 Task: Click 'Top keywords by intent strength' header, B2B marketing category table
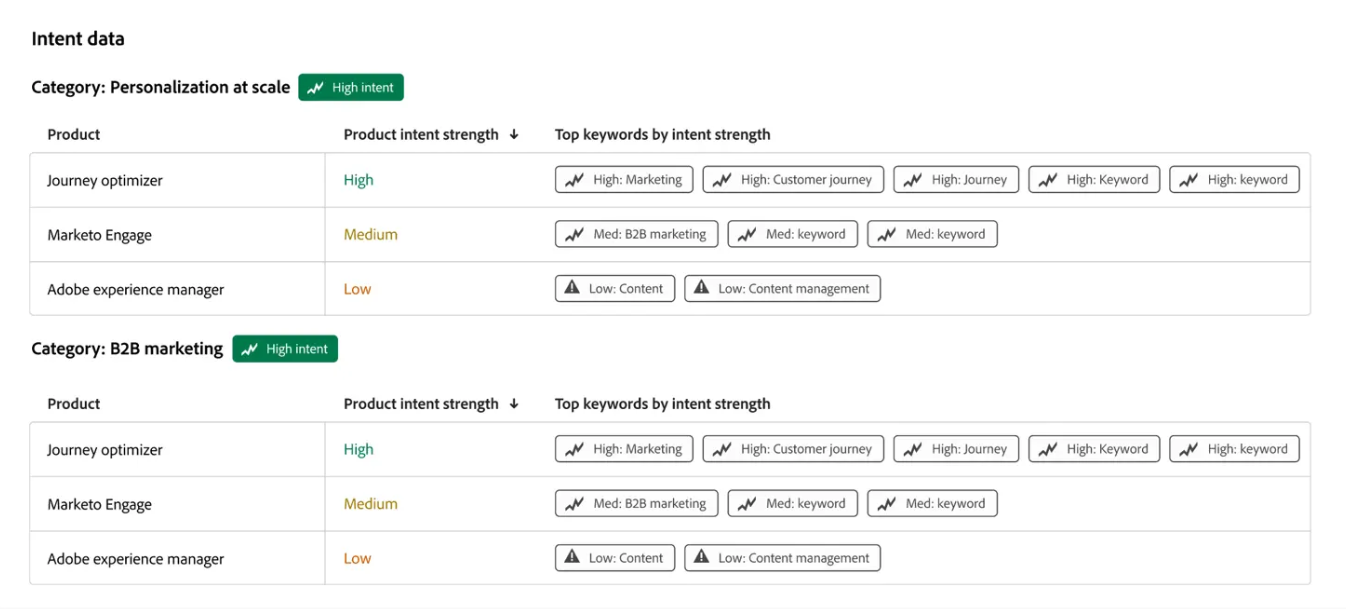663,404
